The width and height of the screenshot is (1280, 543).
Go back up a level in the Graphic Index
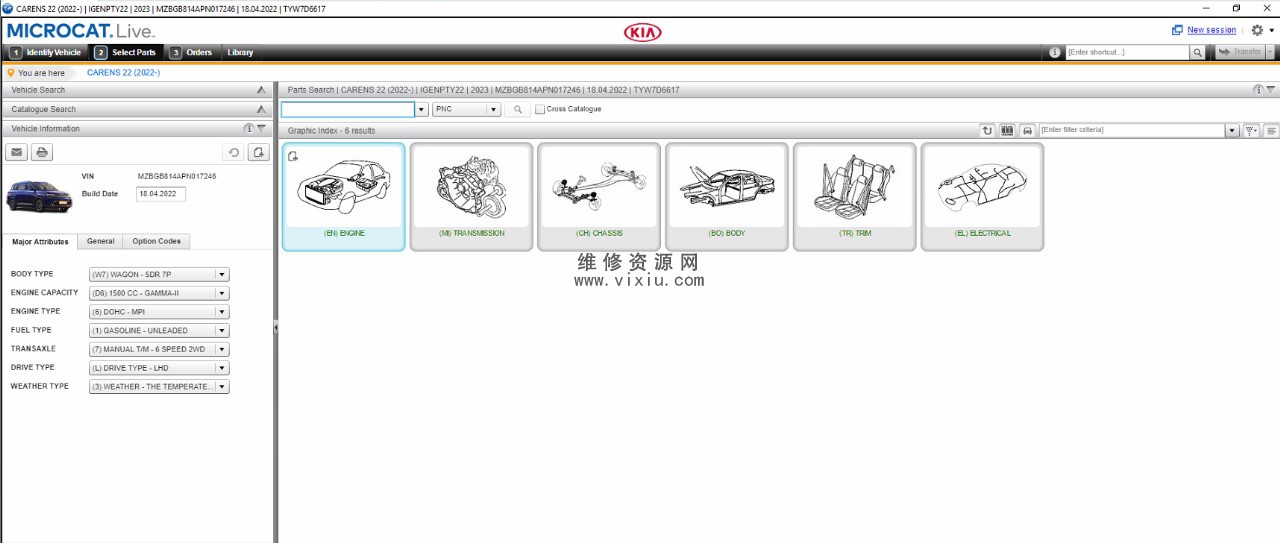pyautogui.click(x=987, y=130)
